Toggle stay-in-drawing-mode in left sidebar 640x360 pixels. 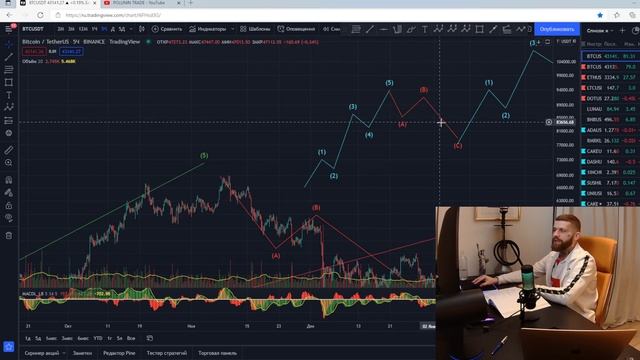click(x=9, y=193)
